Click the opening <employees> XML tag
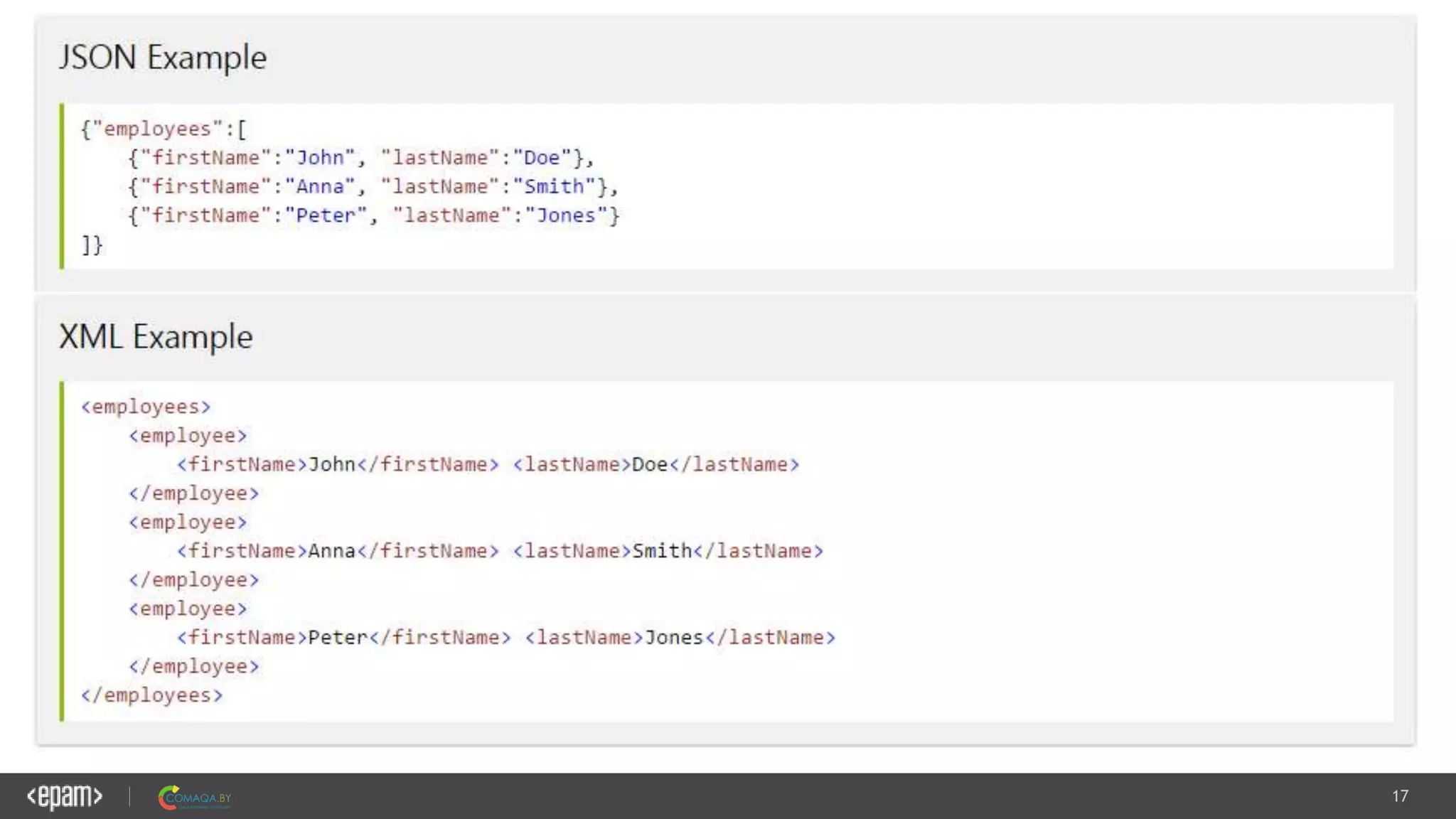 (x=146, y=407)
